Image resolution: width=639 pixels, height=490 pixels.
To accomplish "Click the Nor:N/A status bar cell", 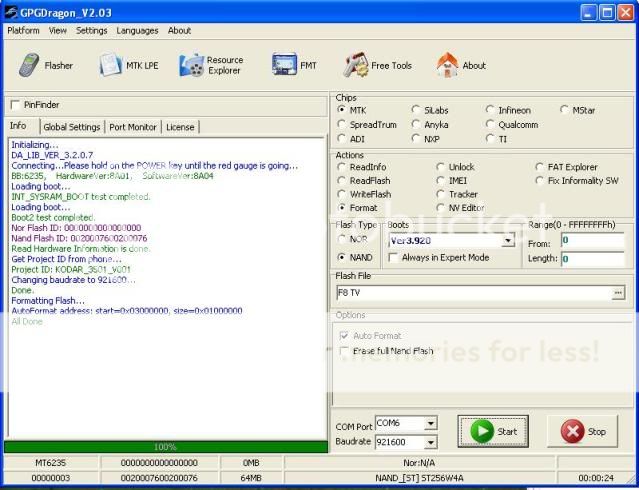I will pyautogui.click(x=419, y=463).
